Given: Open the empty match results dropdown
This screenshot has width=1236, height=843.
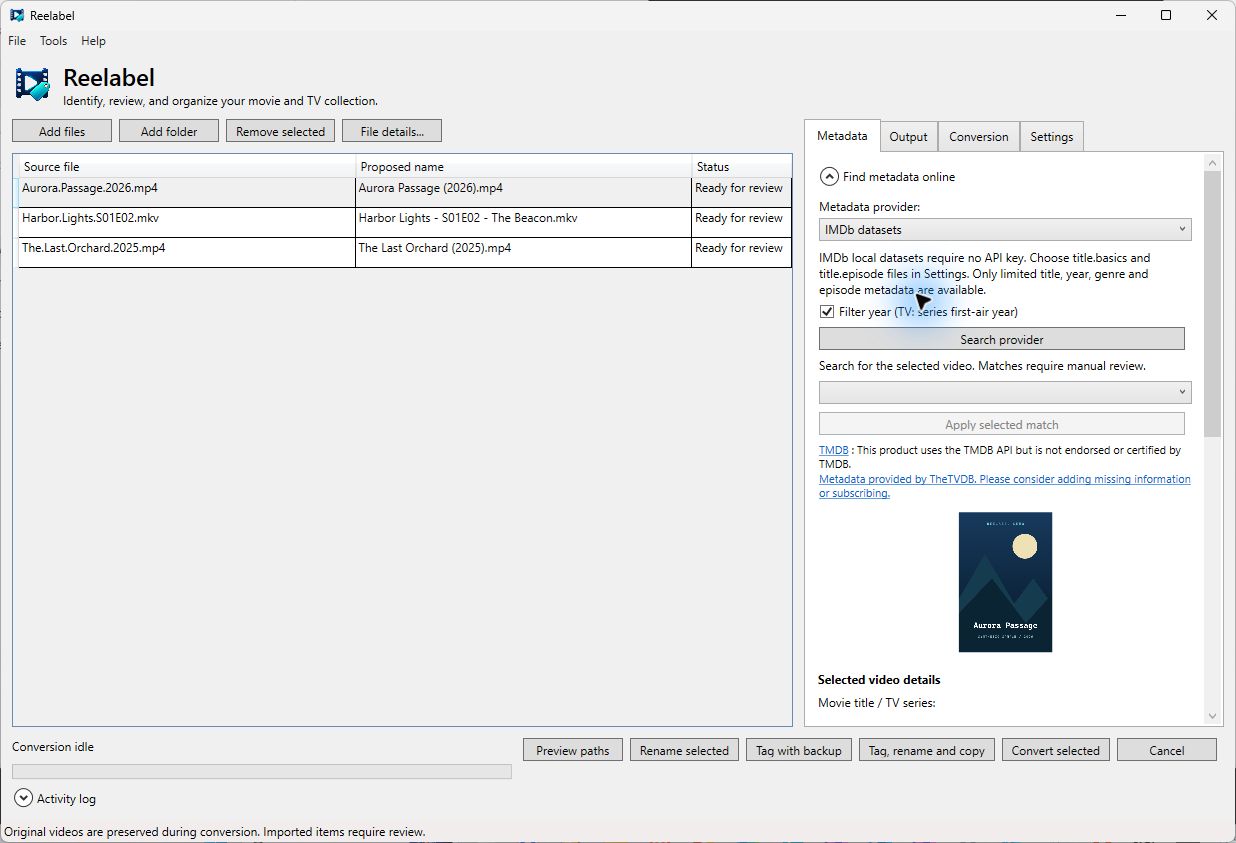Looking at the screenshot, I should tap(1005, 392).
